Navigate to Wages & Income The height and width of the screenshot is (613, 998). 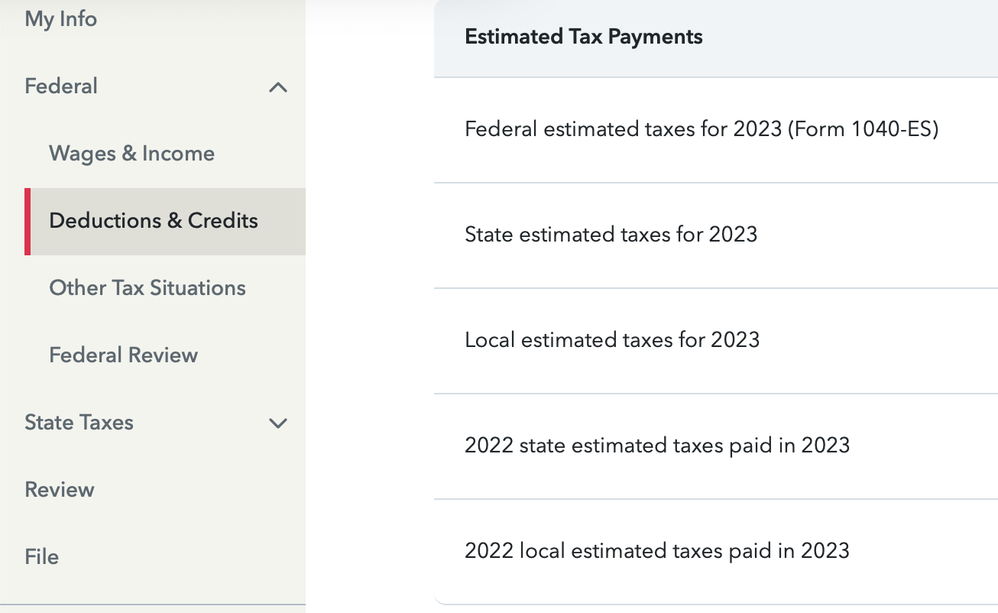[131, 153]
